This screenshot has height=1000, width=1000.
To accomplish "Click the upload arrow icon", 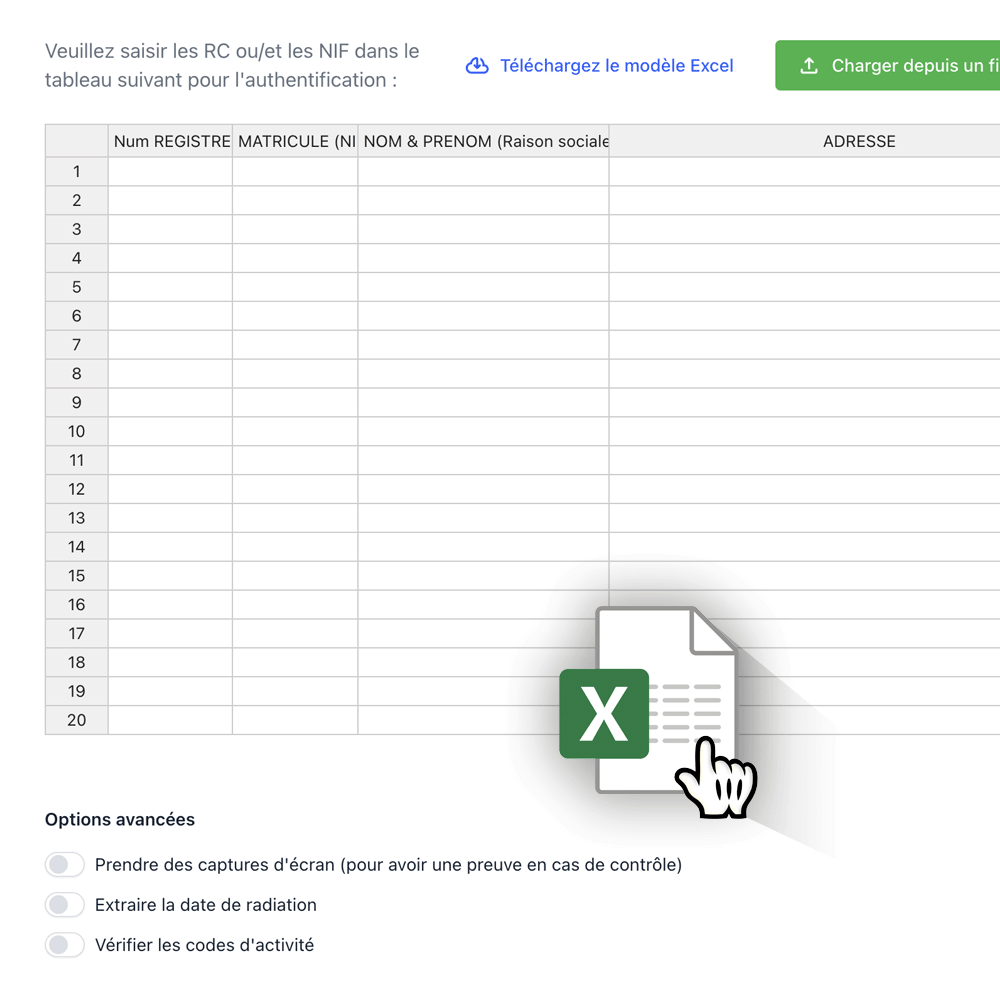I will [809, 66].
